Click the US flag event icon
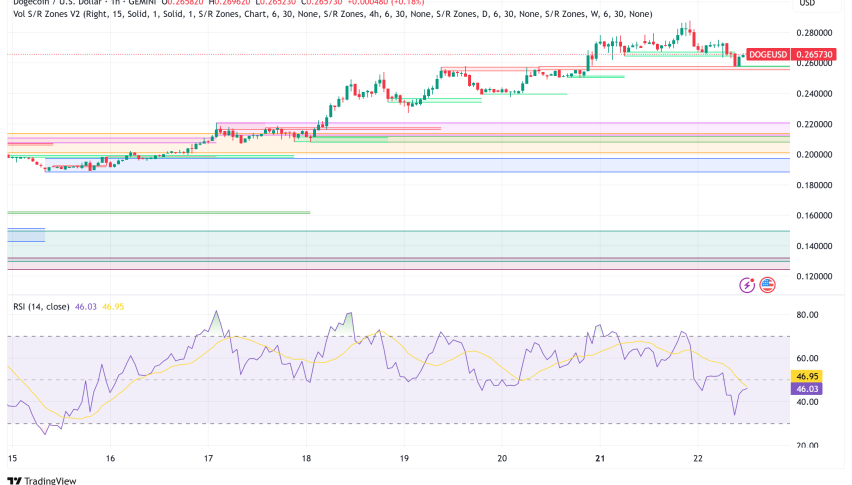852x485 pixels. pyautogui.click(x=767, y=285)
